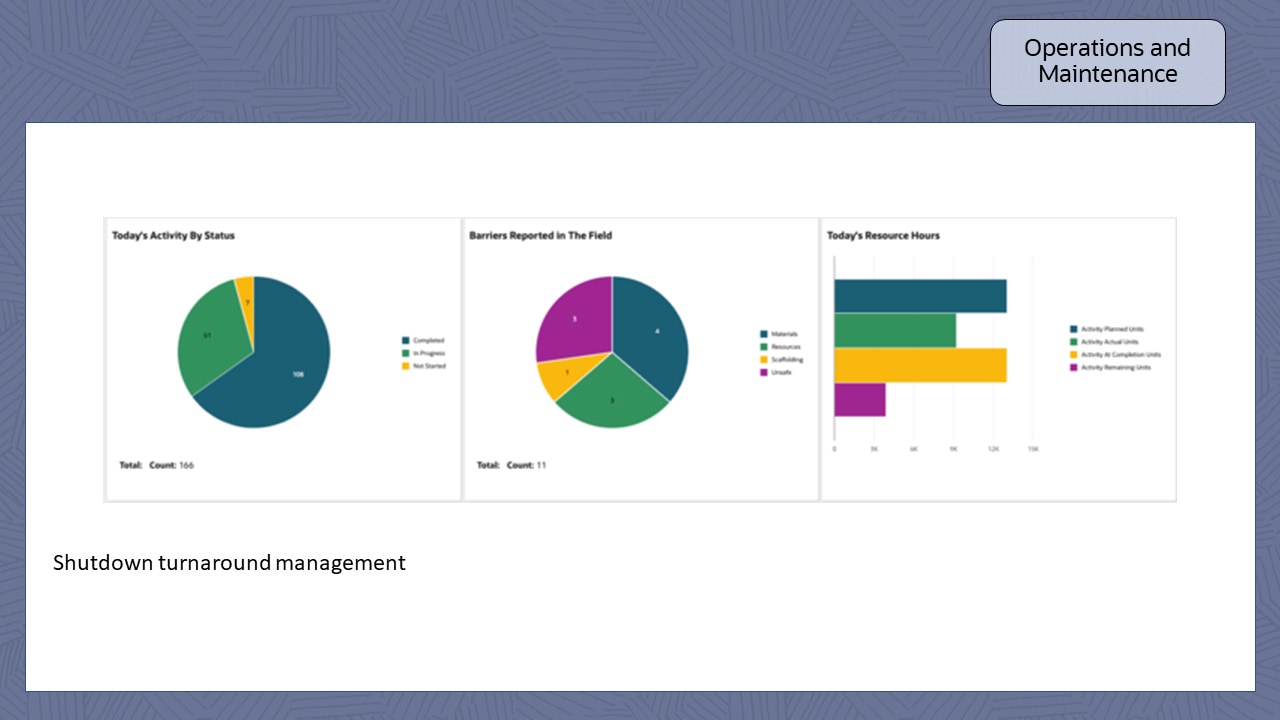Expand the Today's Resource Hours chart
Screen dimensions: 1280x720
[882, 235]
